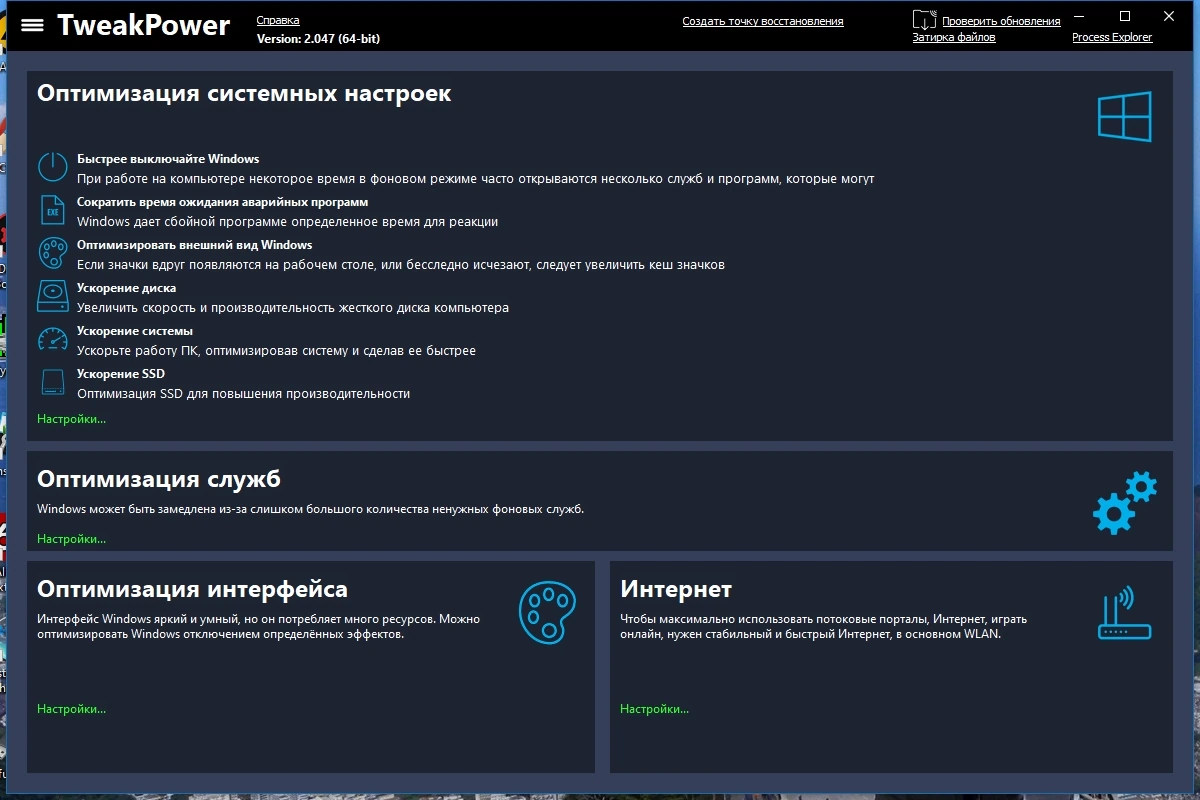Click the Windows logo icon in system settings panel

pos(1125,116)
